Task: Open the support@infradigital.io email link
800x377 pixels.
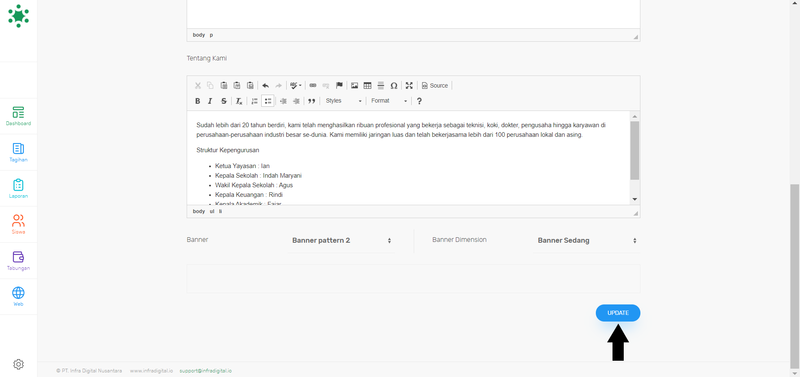Action: 206,371
